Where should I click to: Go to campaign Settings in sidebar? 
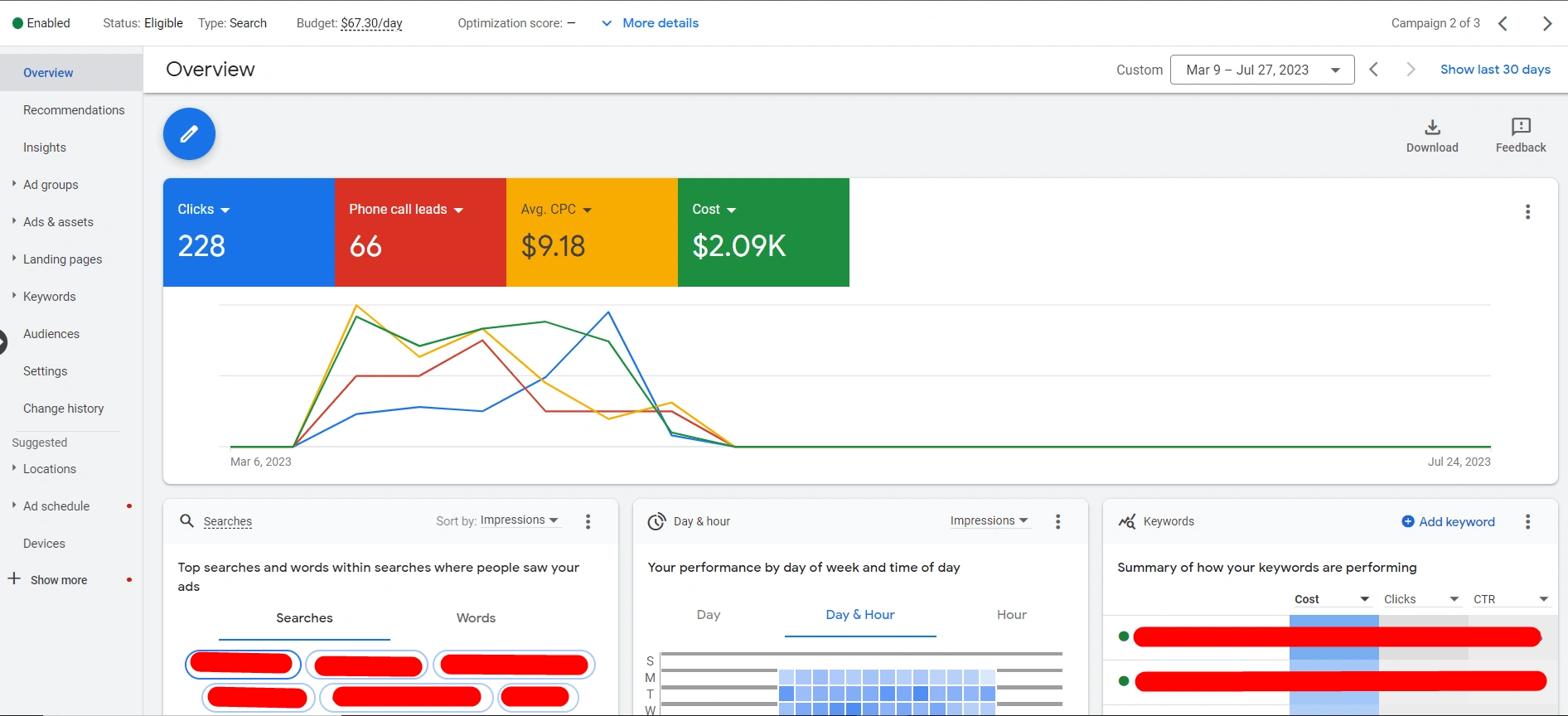pyautogui.click(x=46, y=371)
